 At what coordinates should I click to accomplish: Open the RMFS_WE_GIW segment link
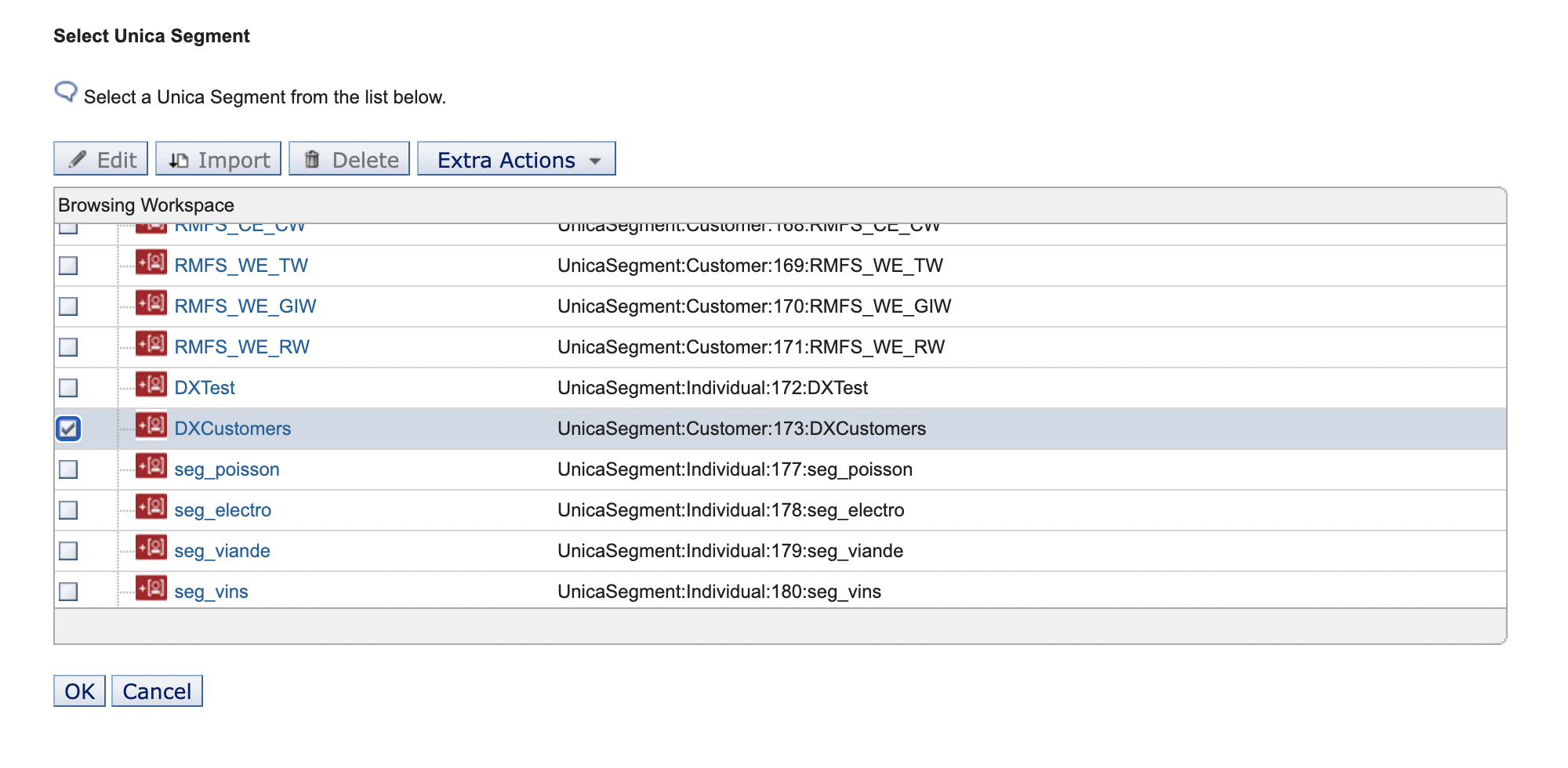245,306
